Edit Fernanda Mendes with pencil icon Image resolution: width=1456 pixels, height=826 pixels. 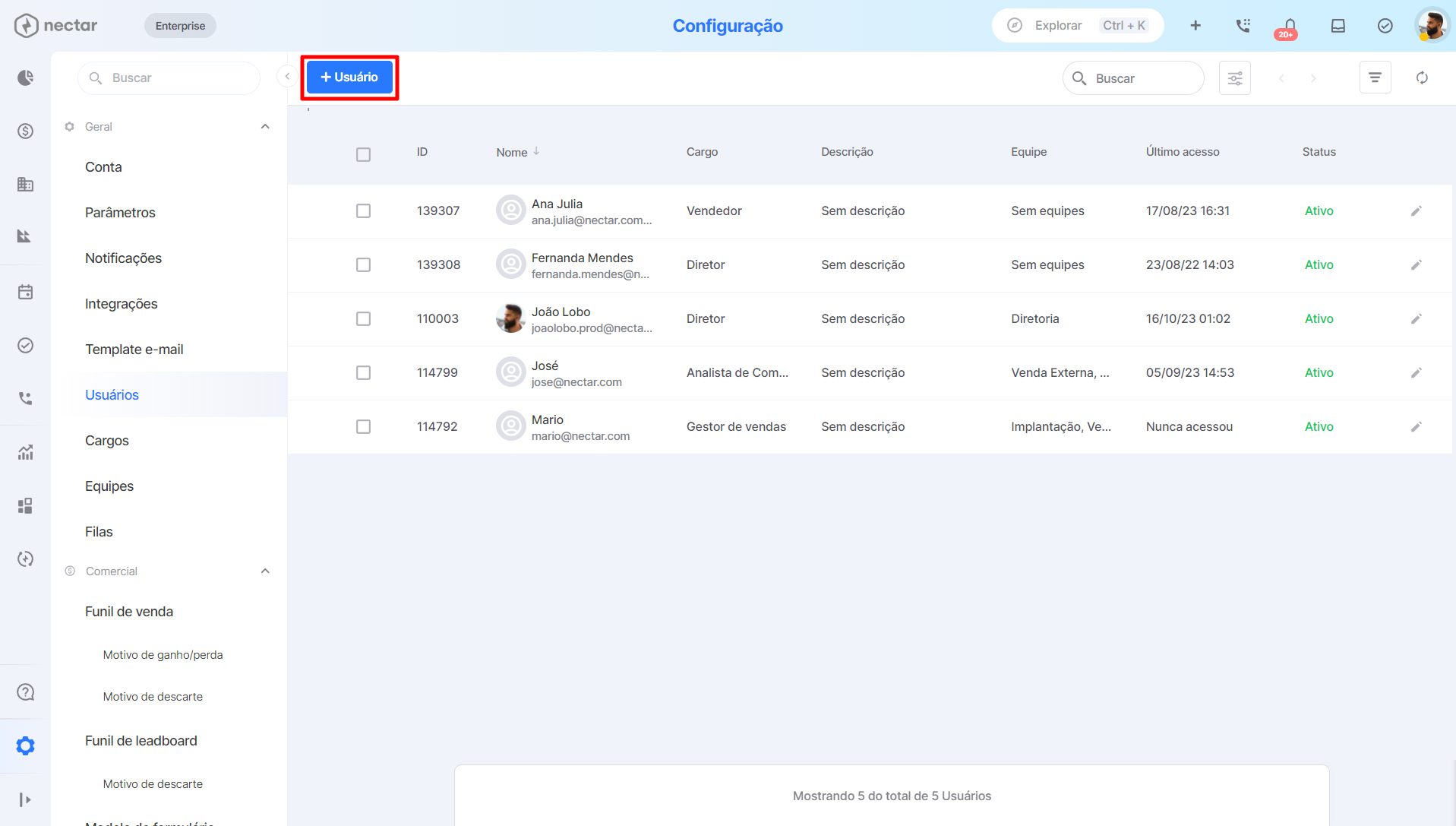tap(1417, 264)
